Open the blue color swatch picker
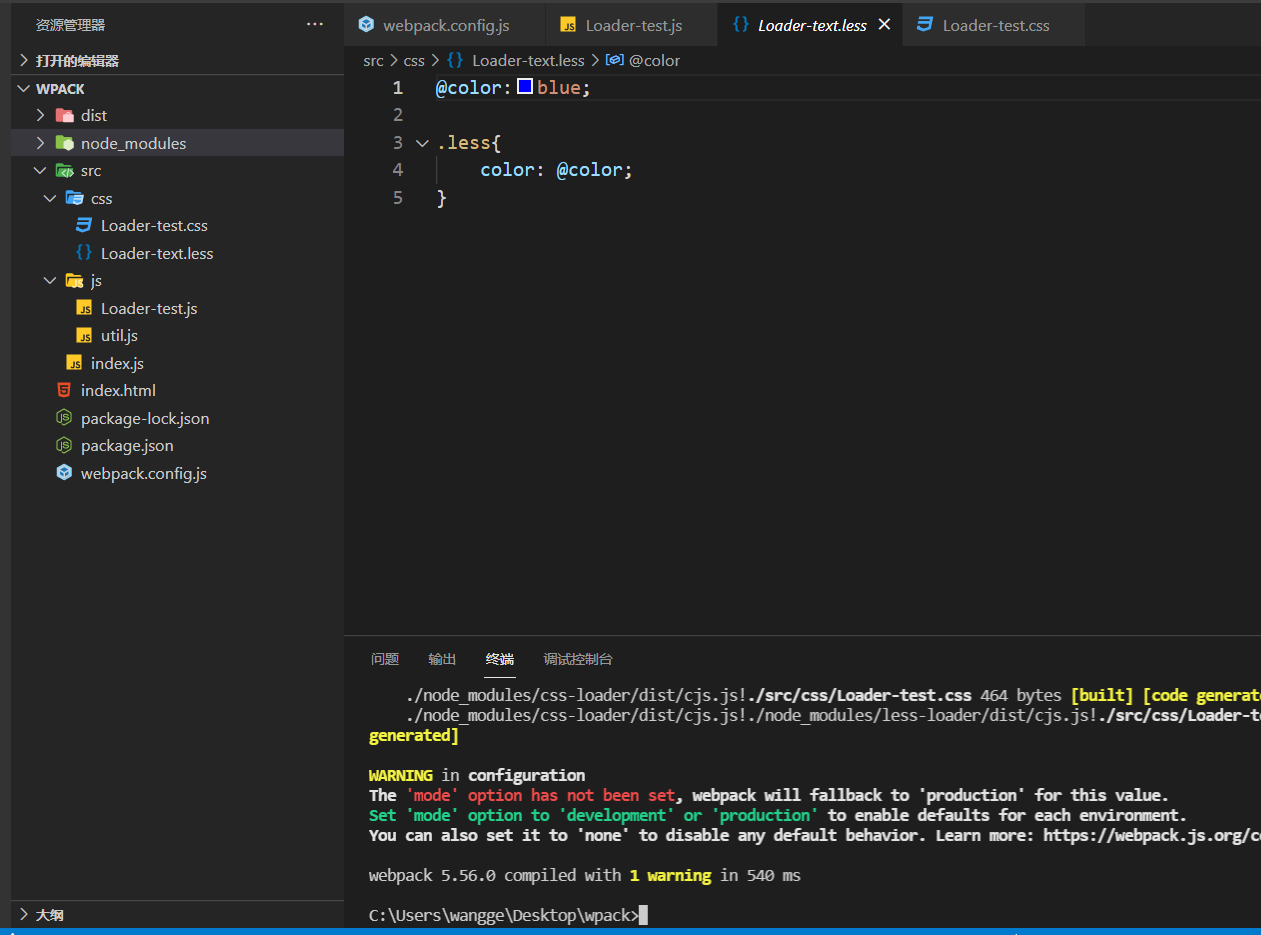The height and width of the screenshot is (935, 1261). click(x=525, y=87)
